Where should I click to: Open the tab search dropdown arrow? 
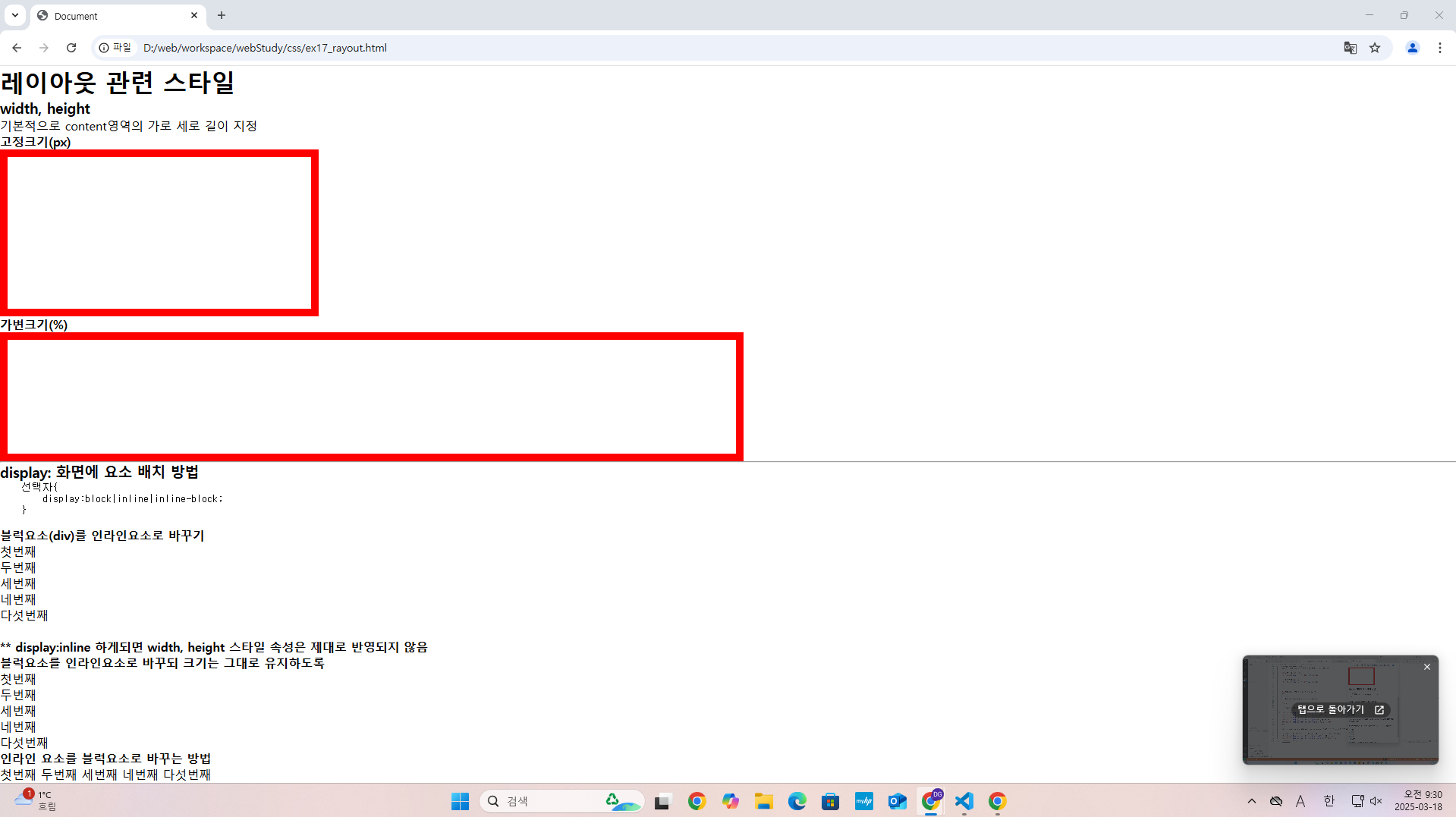(x=15, y=15)
